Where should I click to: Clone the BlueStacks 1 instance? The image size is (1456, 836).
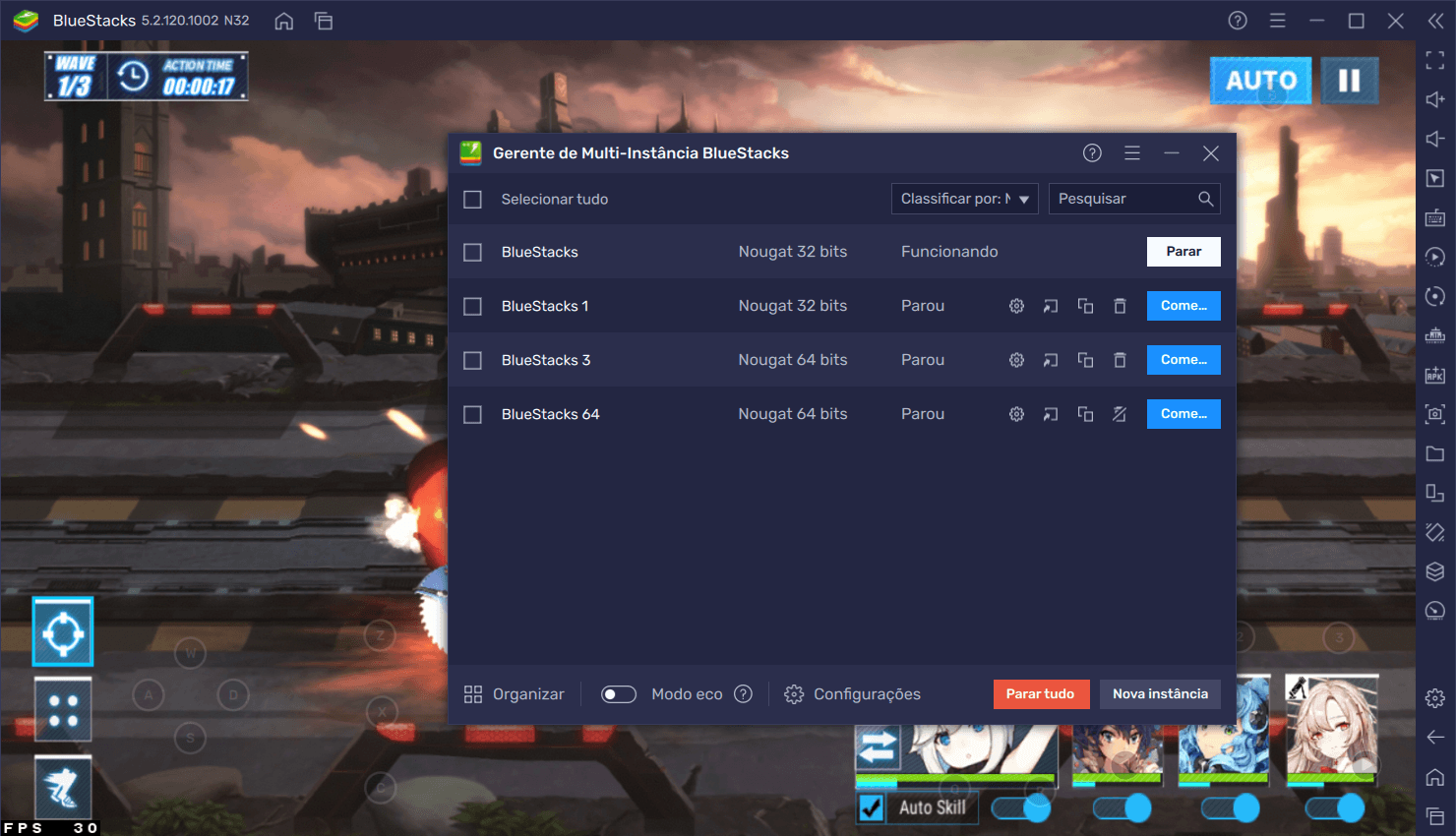(1085, 306)
